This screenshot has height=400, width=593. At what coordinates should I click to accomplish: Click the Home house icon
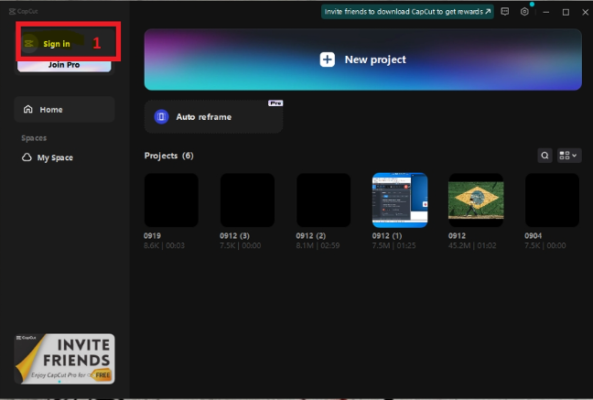28,110
